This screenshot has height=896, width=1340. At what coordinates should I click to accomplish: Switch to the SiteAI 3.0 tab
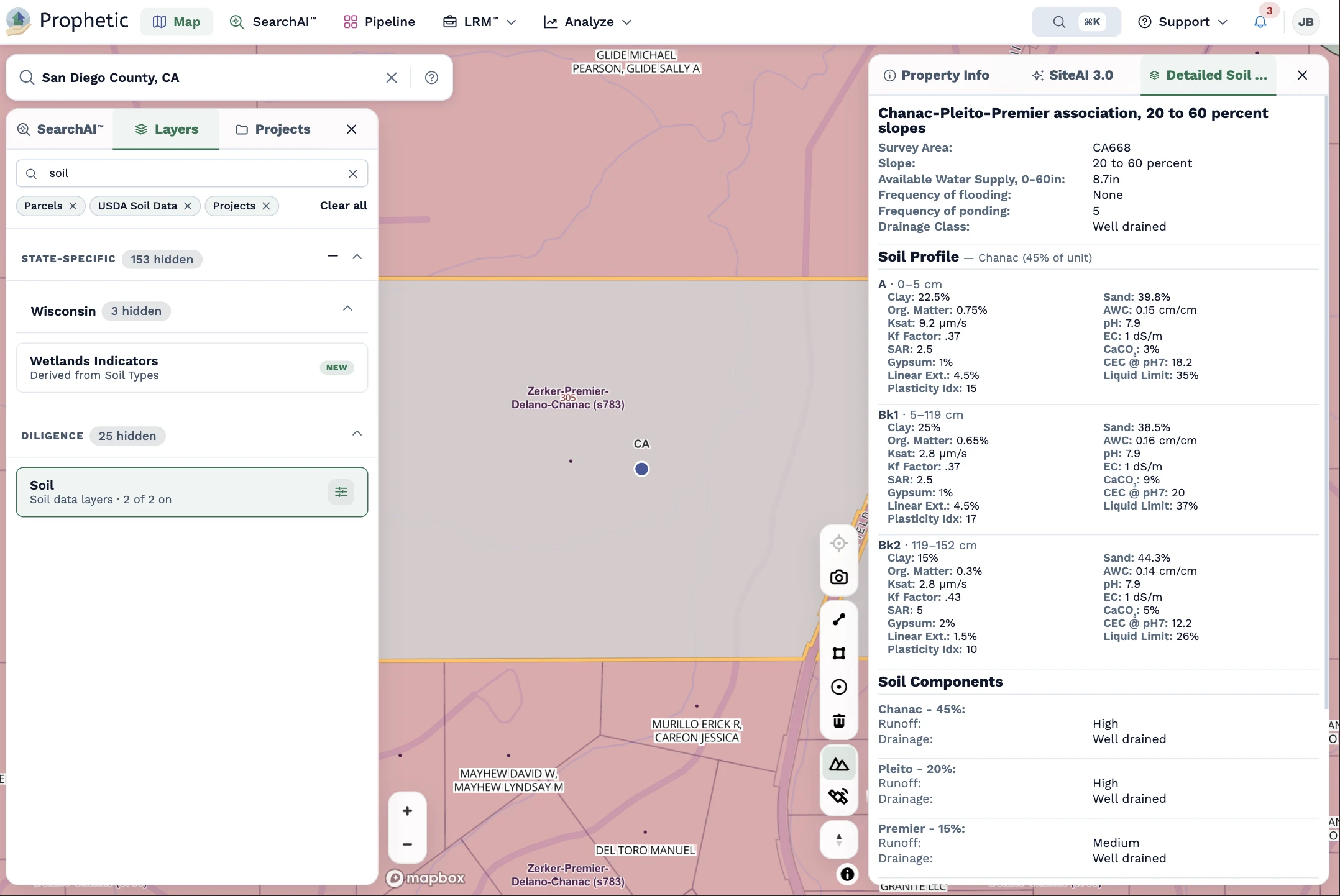pos(1072,75)
